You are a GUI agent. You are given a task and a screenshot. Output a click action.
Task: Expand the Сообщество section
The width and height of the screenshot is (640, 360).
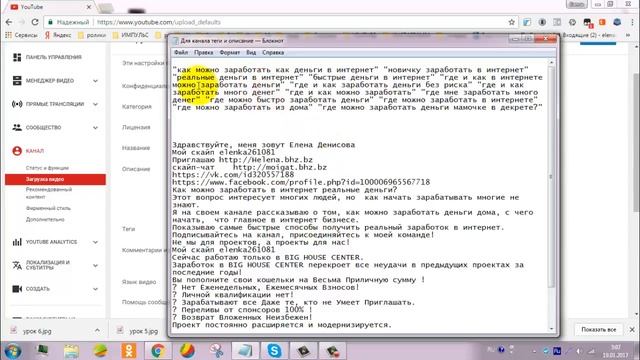pyautogui.click(x=95, y=128)
